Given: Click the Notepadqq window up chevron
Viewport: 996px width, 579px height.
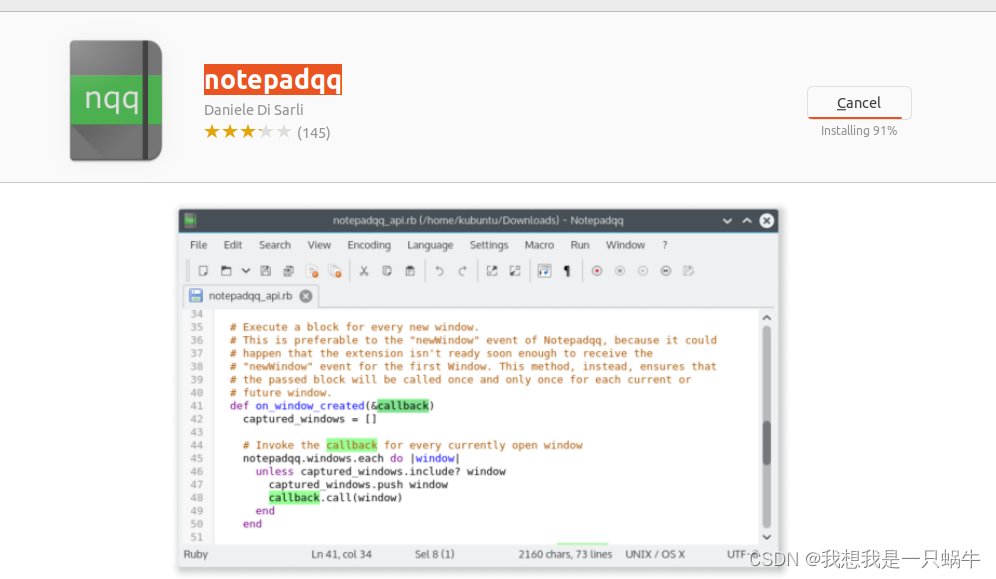Looking at the screenshot, I should click(x=747, y=220).
